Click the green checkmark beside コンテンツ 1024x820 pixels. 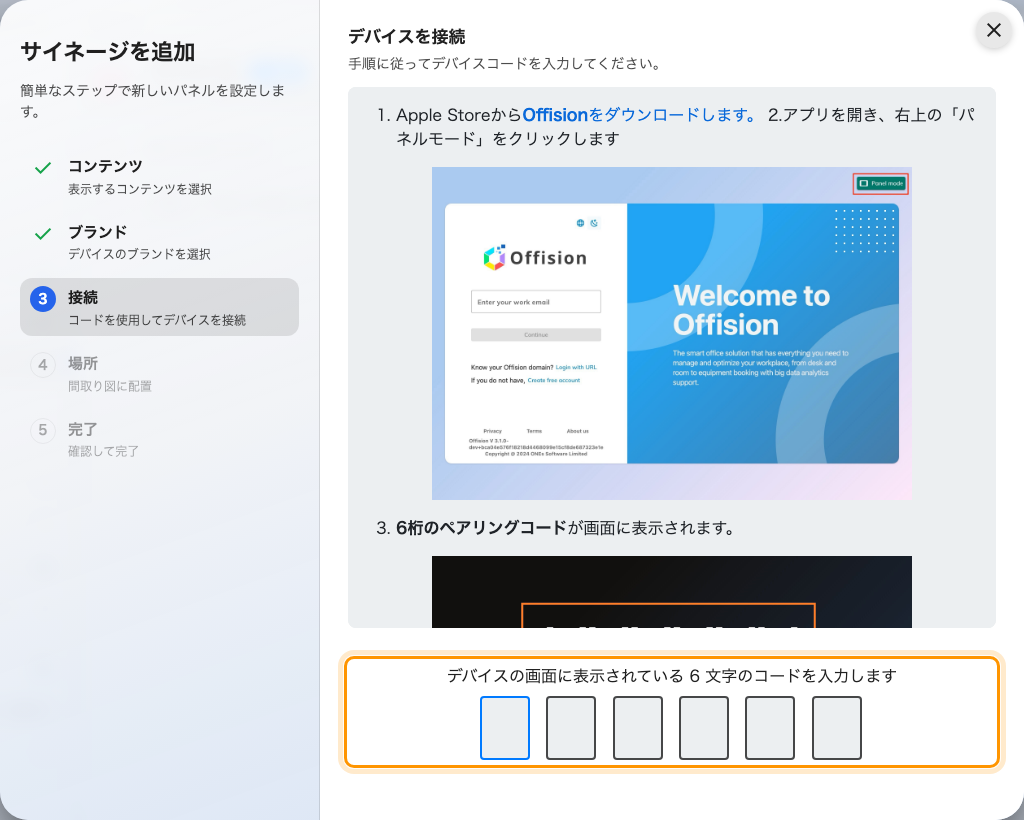[43, 168]
